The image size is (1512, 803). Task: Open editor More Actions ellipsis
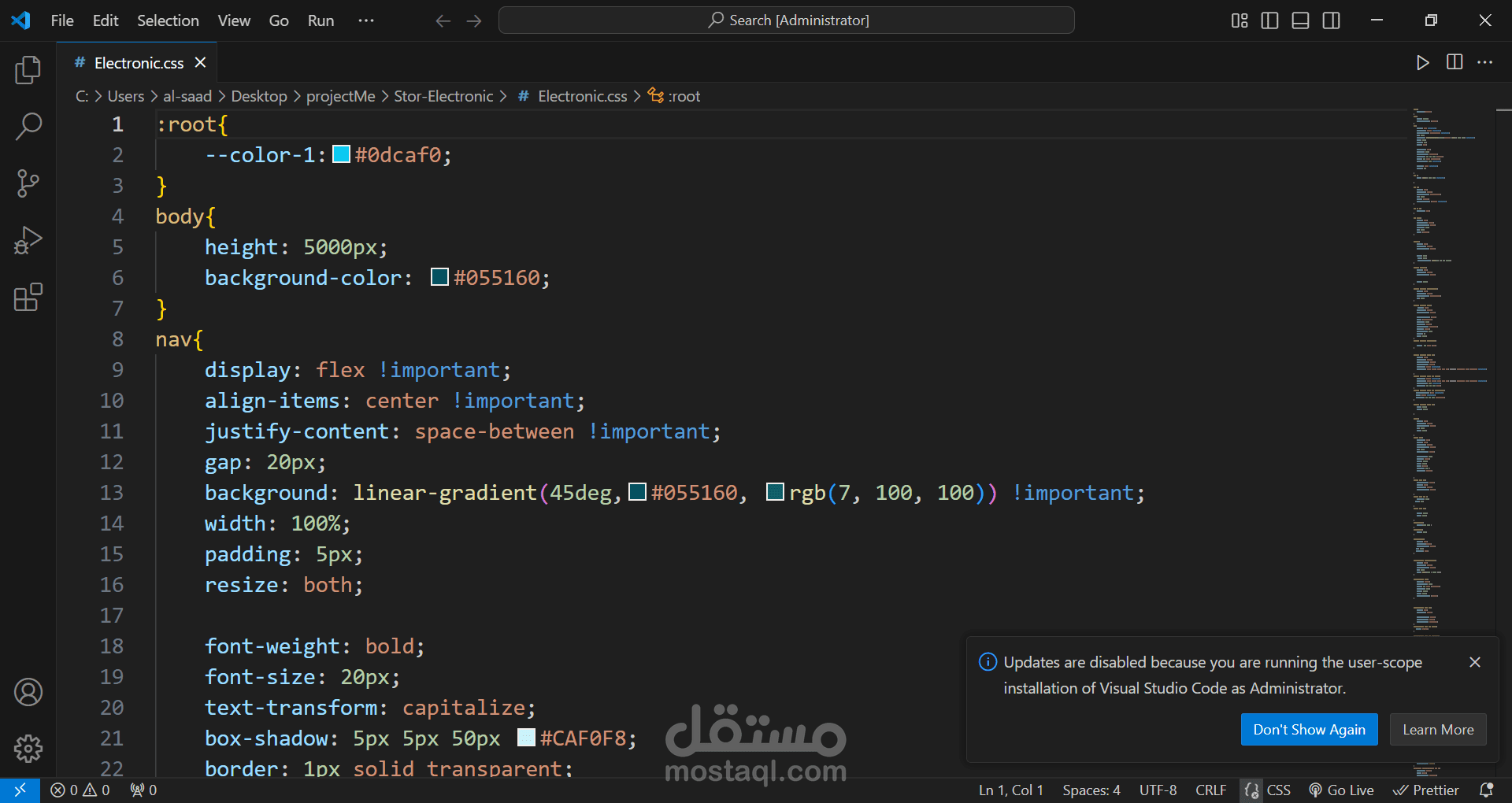[x=1485, y=62]
